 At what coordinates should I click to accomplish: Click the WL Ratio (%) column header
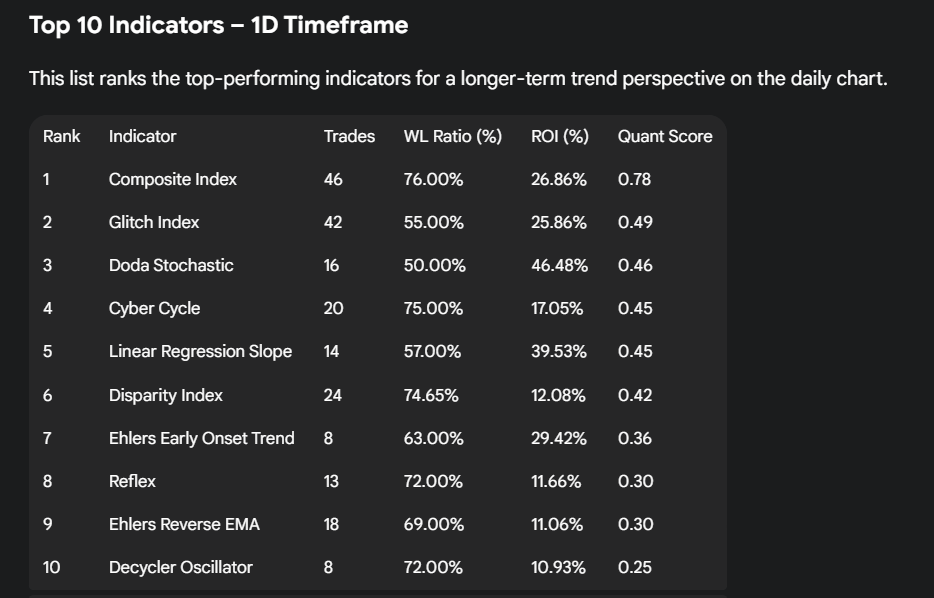pos(452,136)
